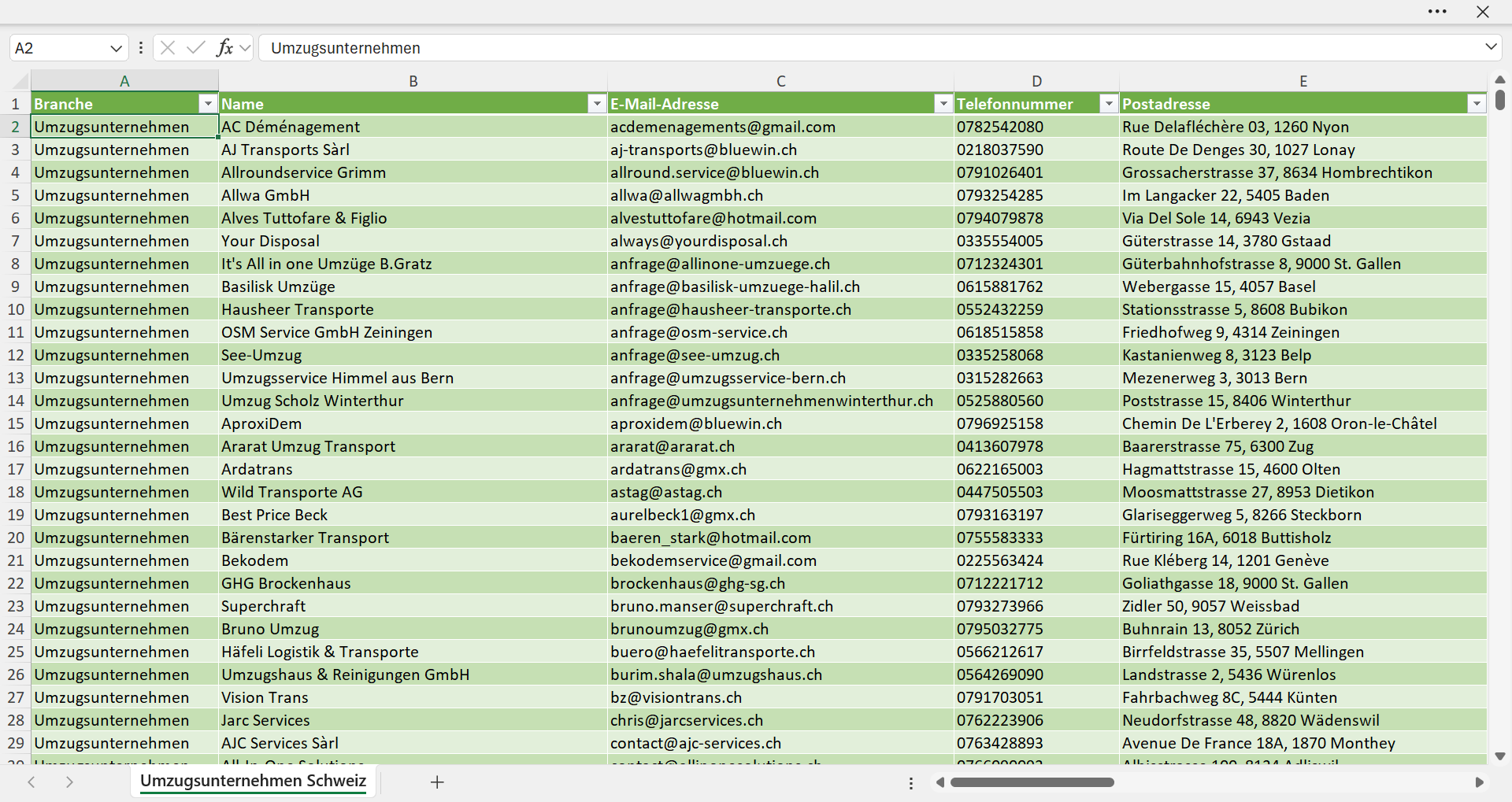Click vertical scrollbar up arrow
Viewport: 1512px width, 802px height.
[1499, 79]
